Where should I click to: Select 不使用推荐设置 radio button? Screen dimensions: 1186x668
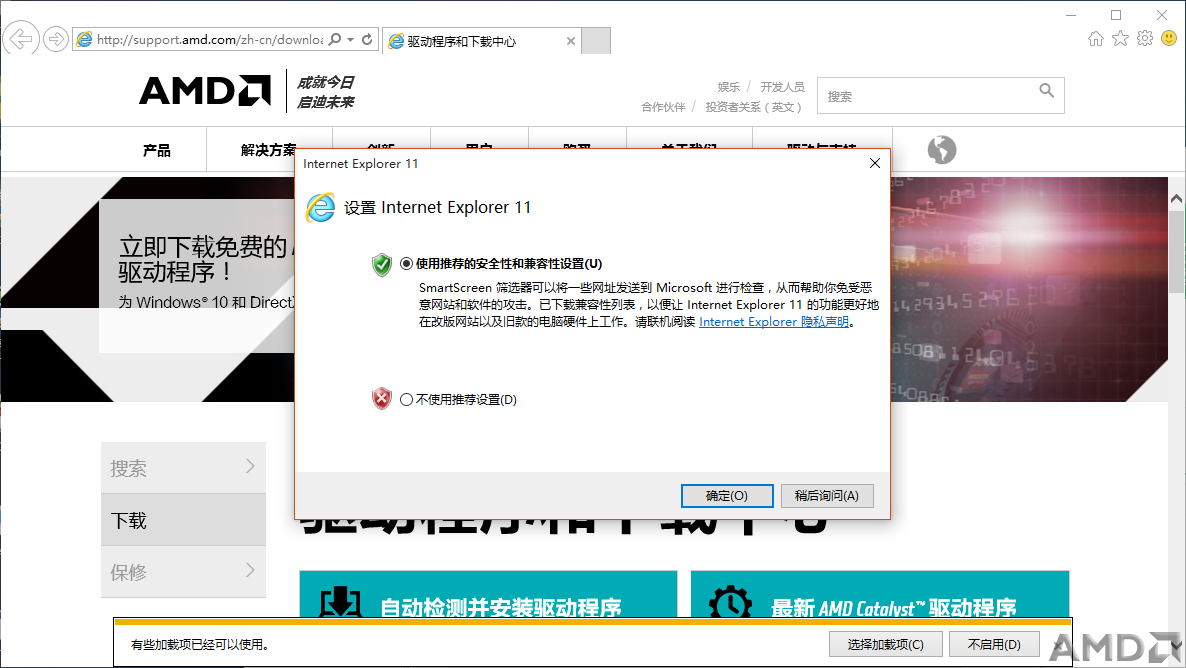406,399
